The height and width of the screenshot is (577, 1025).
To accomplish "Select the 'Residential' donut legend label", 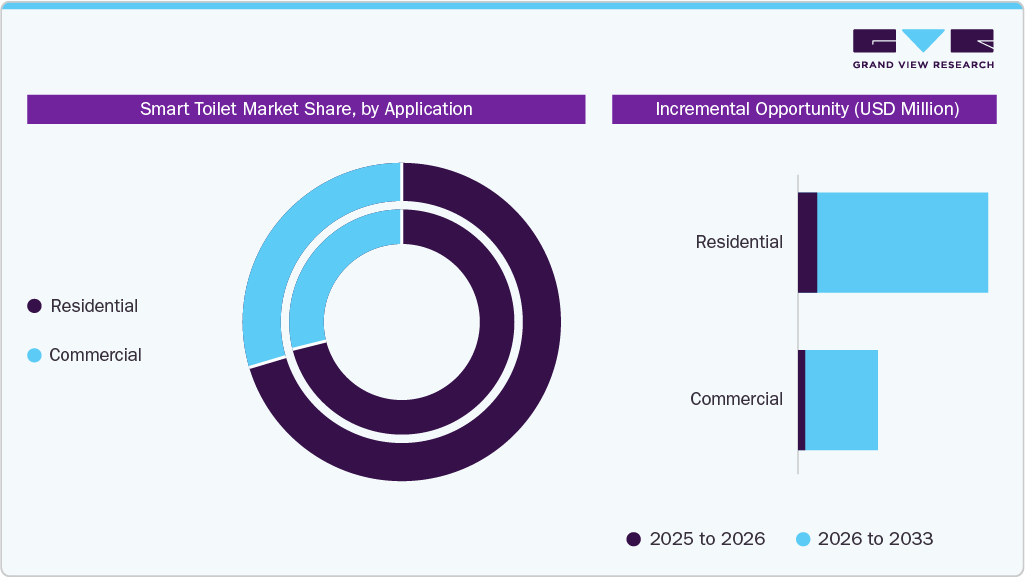I will click(94, 306).
